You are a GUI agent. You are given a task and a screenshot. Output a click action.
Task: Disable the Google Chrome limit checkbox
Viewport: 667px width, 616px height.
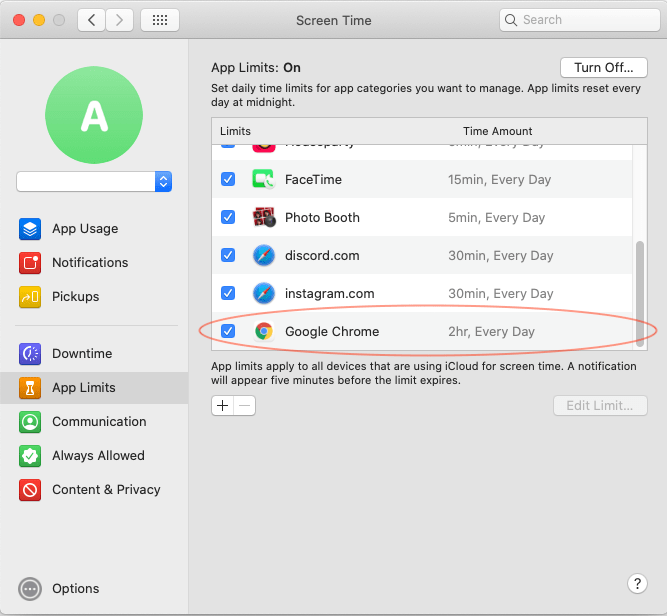click(228, 331)
